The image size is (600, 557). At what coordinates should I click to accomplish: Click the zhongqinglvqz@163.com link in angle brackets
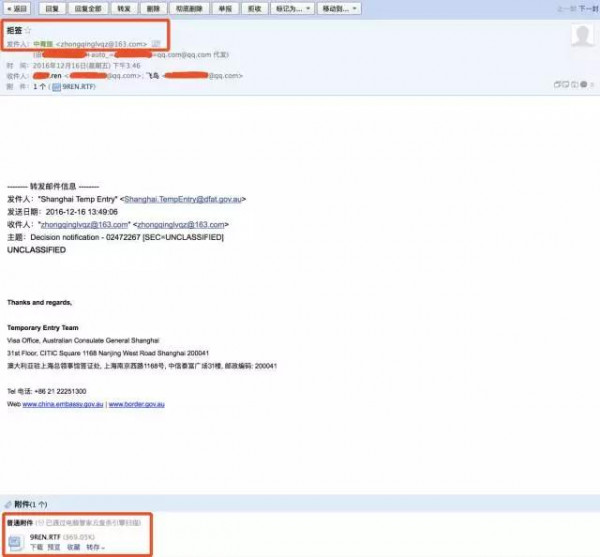tap(181, 225)
